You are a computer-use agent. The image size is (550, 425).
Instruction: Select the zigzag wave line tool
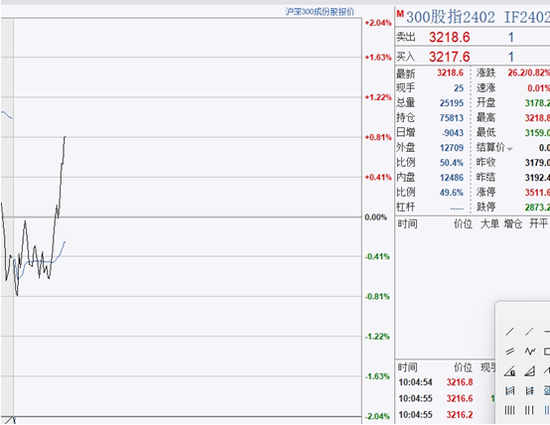point(530,351)
